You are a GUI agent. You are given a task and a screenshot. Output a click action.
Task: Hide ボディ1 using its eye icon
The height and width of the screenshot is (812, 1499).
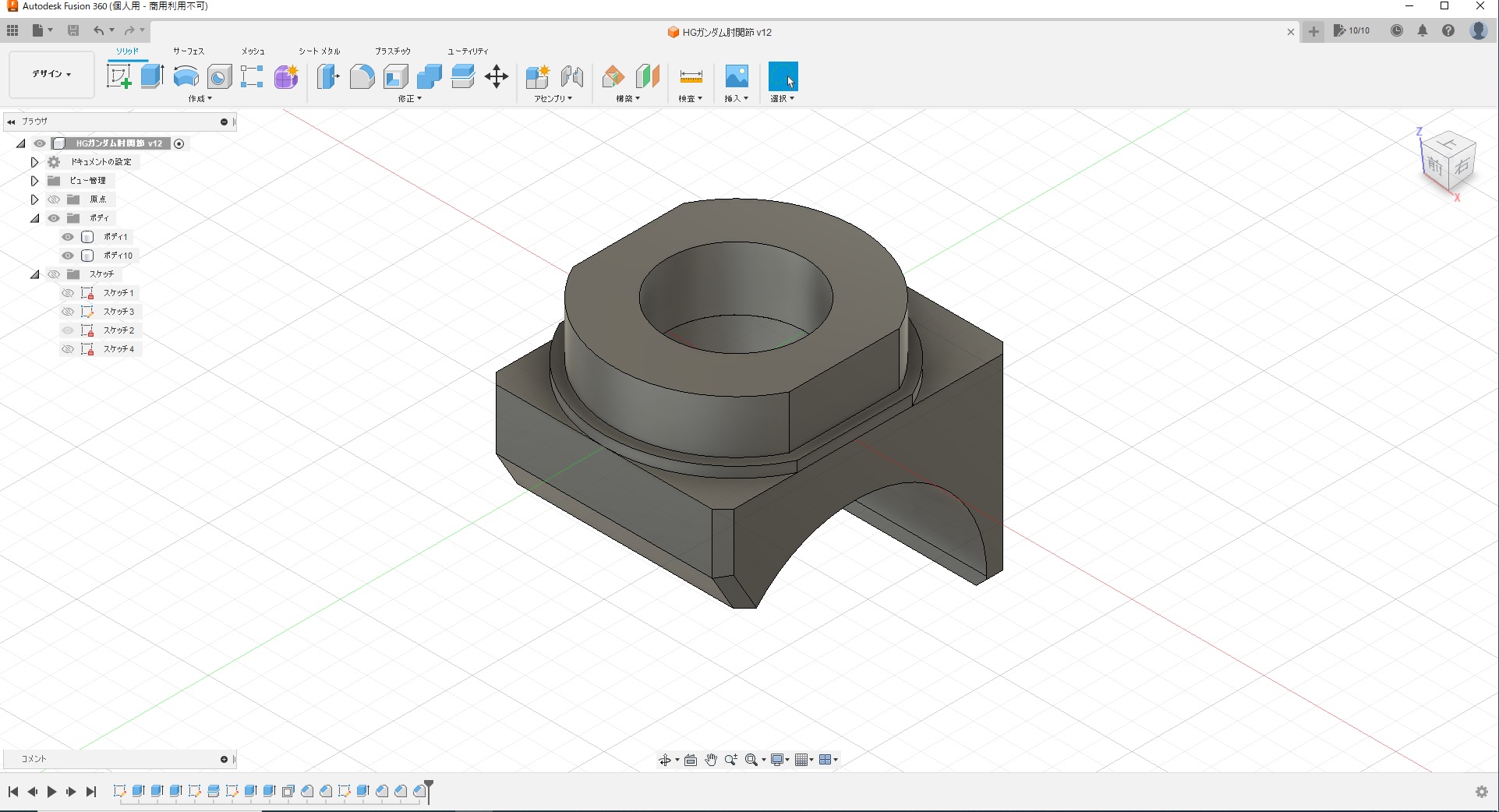[x=68, y=237]
